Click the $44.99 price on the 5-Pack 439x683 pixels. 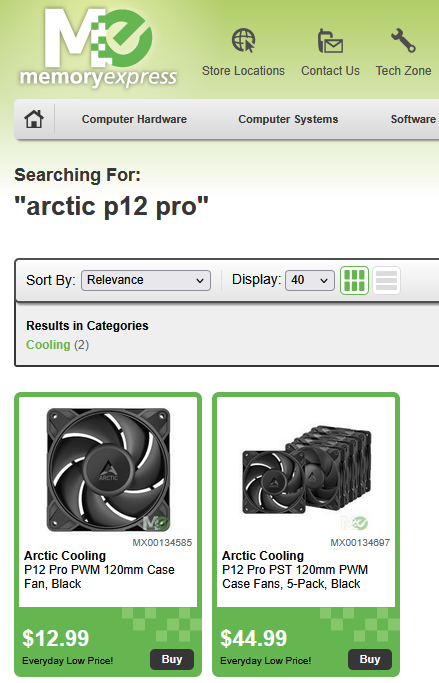coord(253,638)
